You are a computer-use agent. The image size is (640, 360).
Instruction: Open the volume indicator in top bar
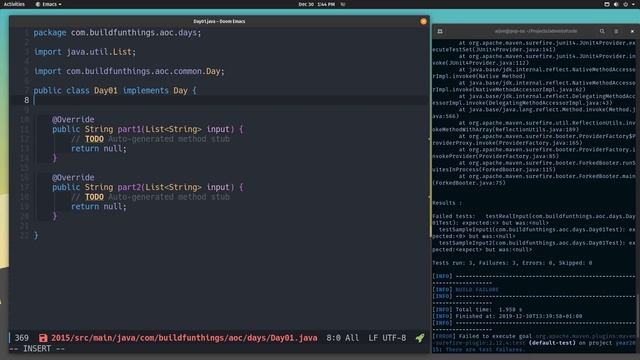pos(616,4)
